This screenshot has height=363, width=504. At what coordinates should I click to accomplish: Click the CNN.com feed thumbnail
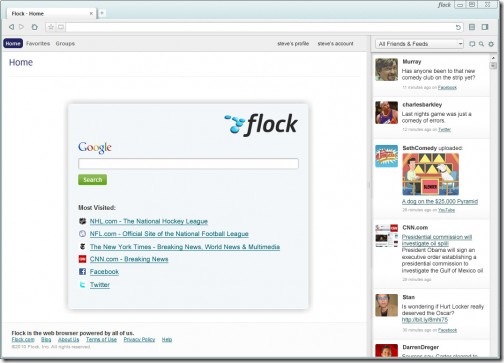[386, 236]
